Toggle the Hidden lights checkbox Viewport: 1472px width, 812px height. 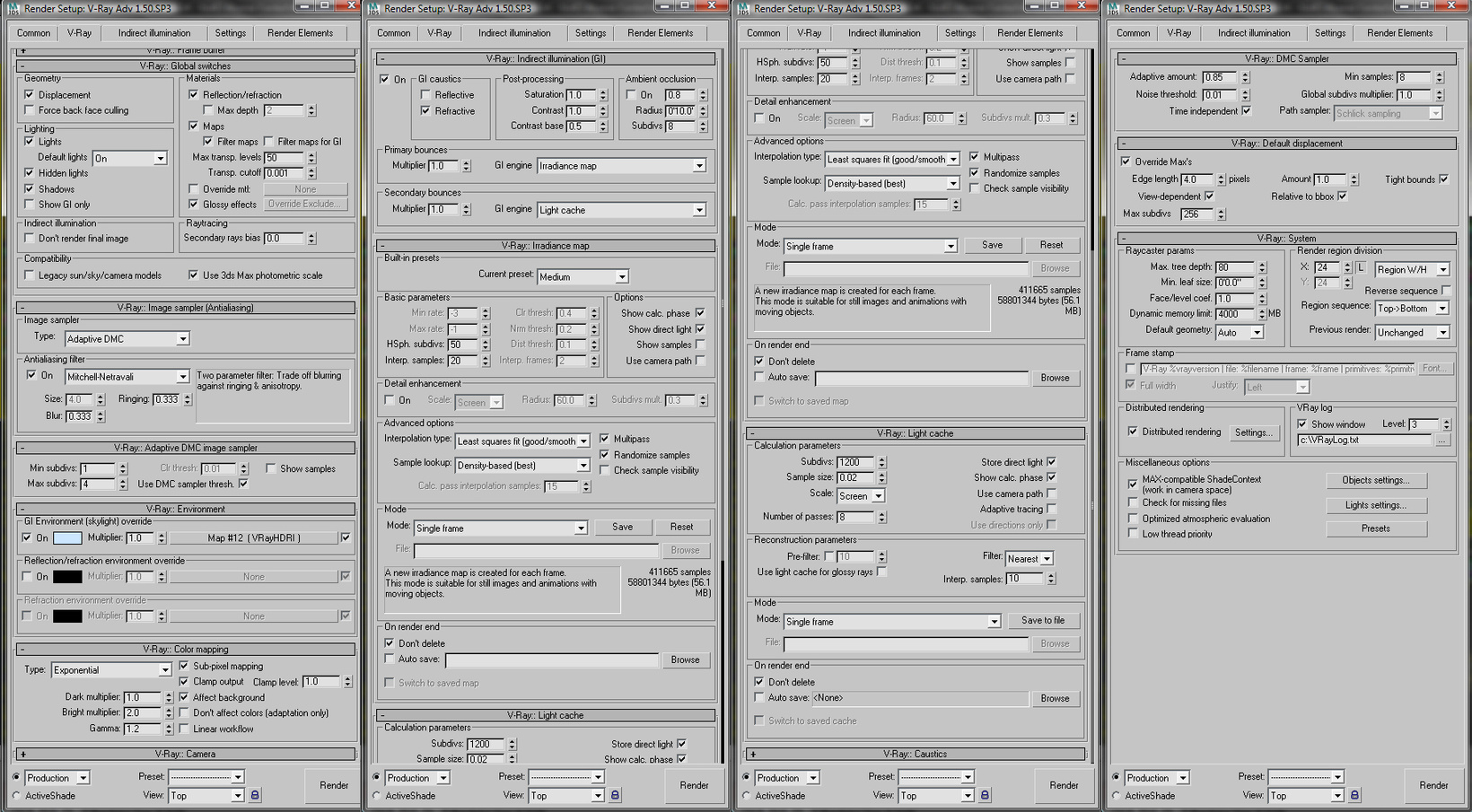30,173
